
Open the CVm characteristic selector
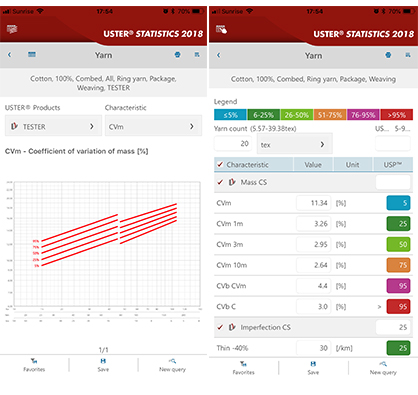(153, 126)
